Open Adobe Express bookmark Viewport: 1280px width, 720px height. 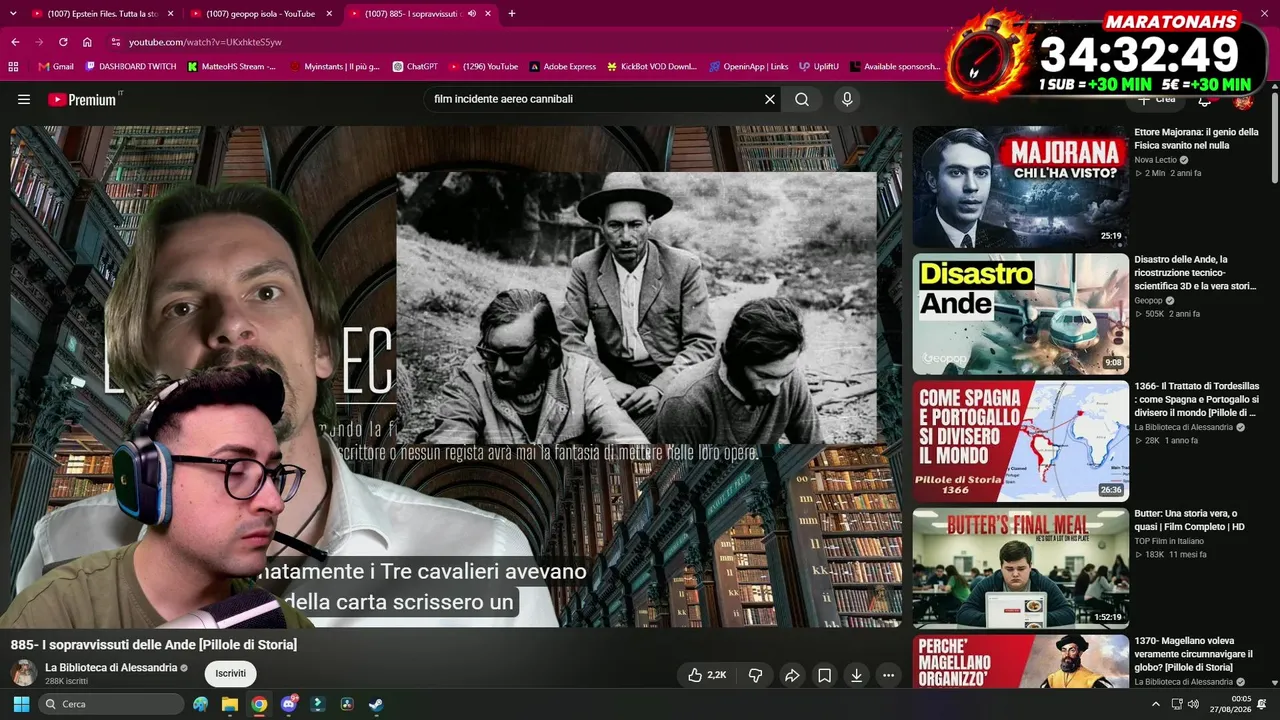coord(563,67)
